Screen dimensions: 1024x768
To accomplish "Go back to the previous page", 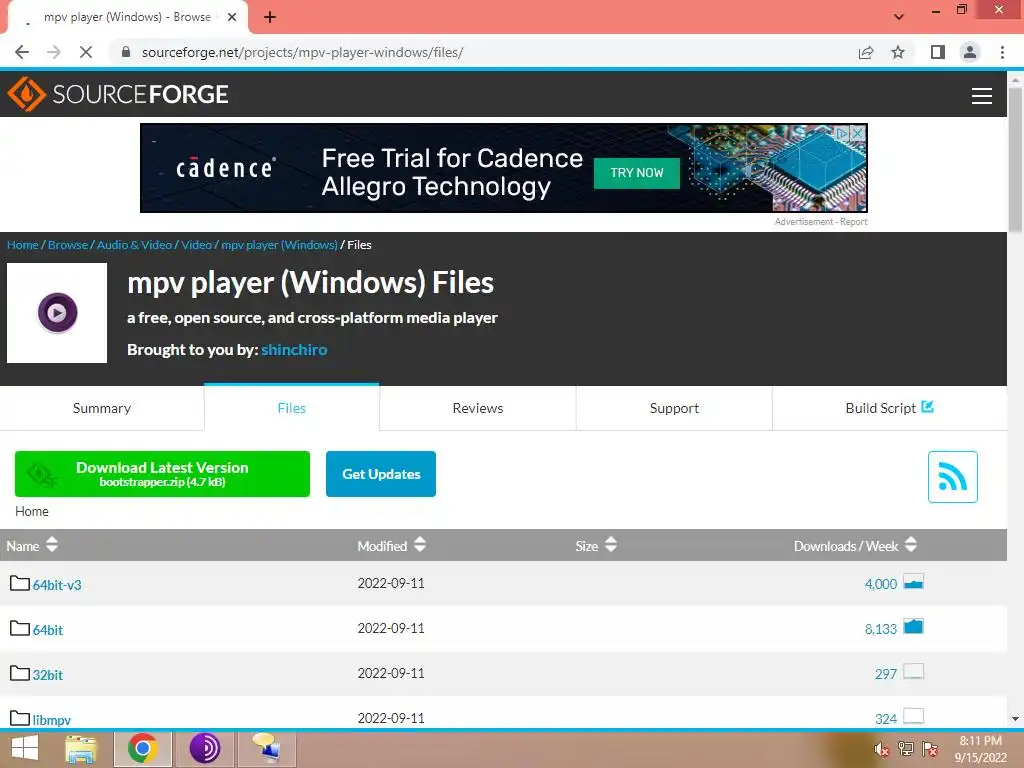I will click(22, 52).
